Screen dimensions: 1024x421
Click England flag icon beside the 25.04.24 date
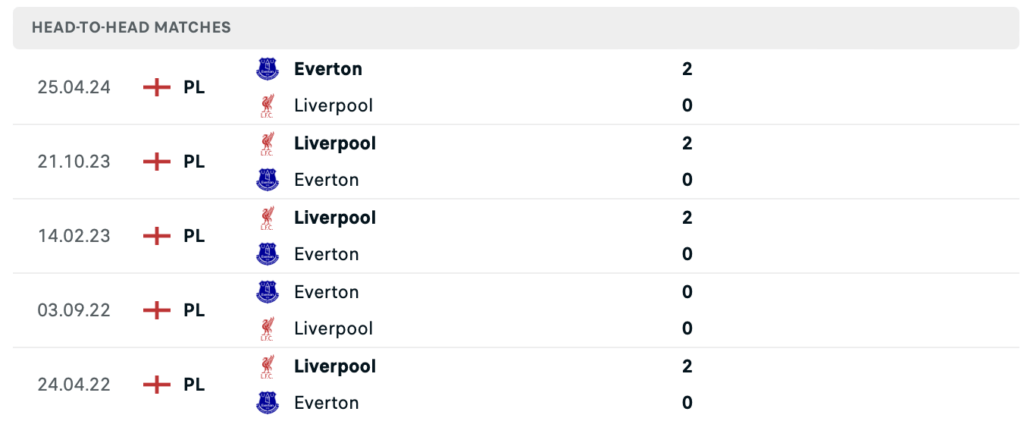pyautogui.click(x=157, y=87)
